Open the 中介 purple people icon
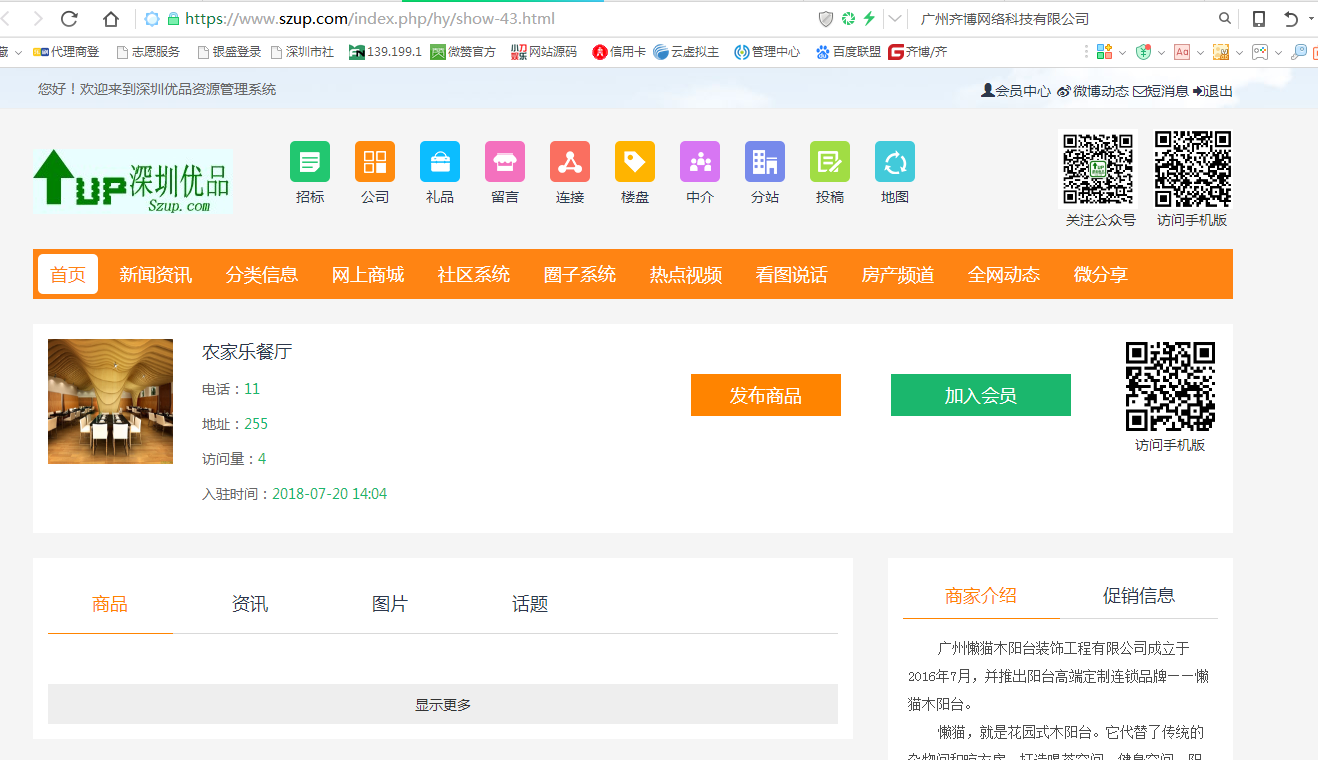 [x=700, y=162]
